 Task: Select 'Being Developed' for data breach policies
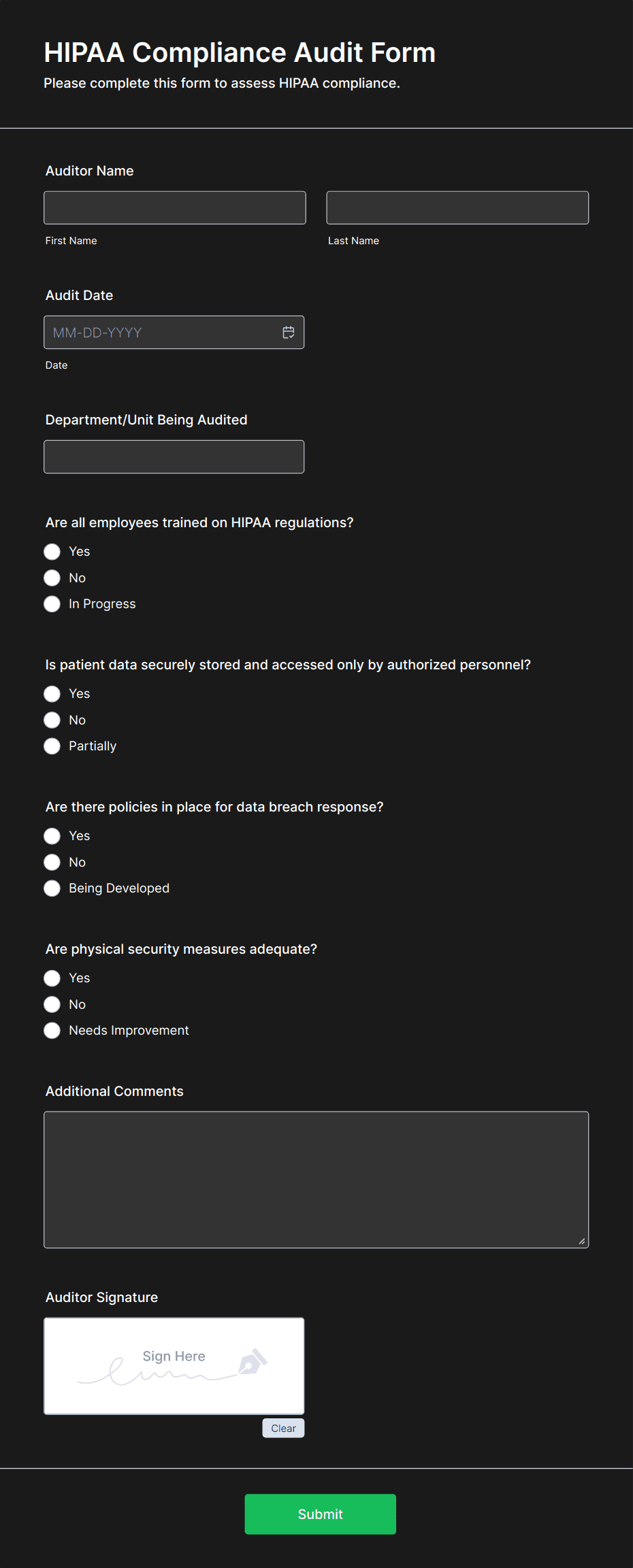pyautogui.click(x=52, y=888)
